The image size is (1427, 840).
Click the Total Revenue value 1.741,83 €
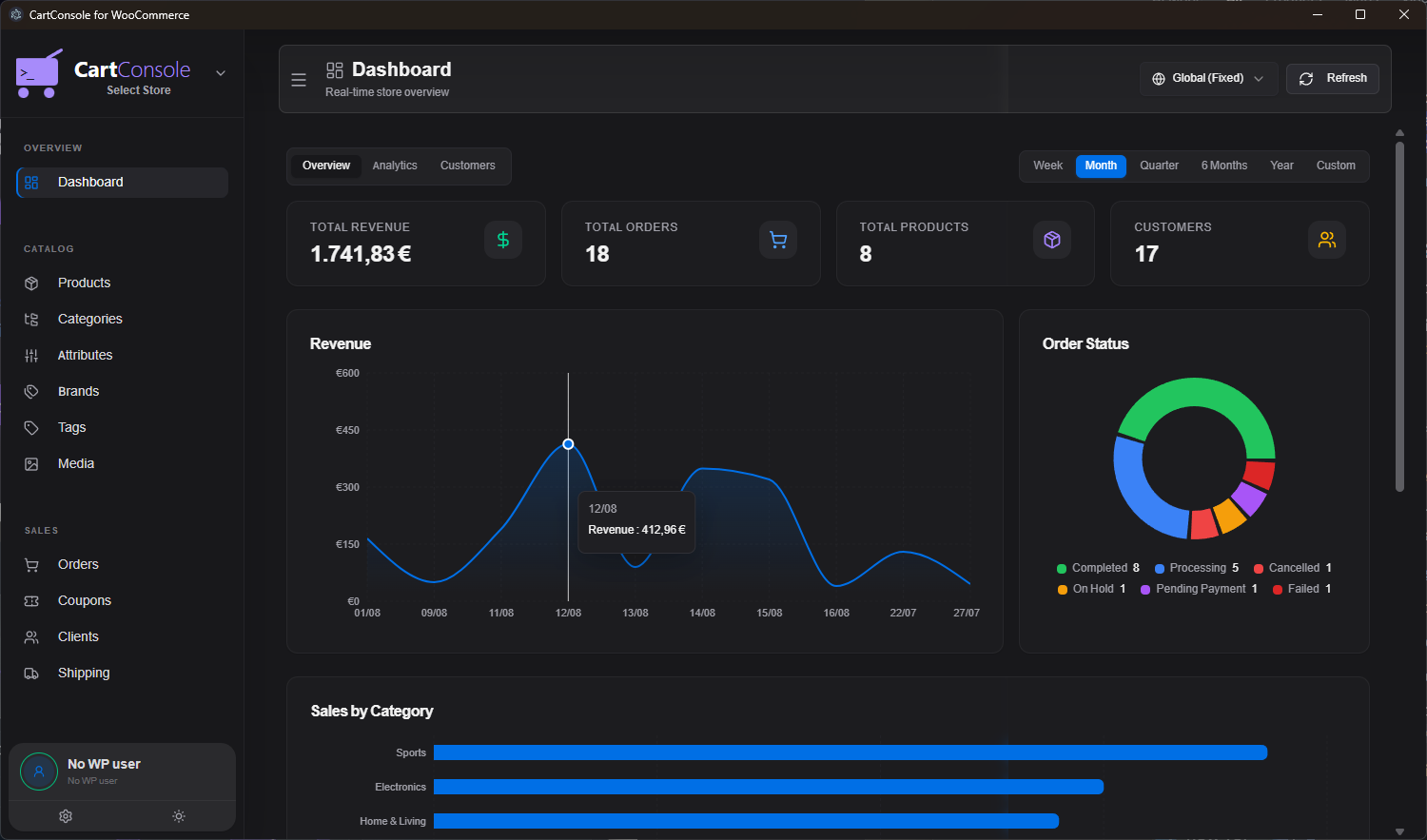(x=361, y=254)
